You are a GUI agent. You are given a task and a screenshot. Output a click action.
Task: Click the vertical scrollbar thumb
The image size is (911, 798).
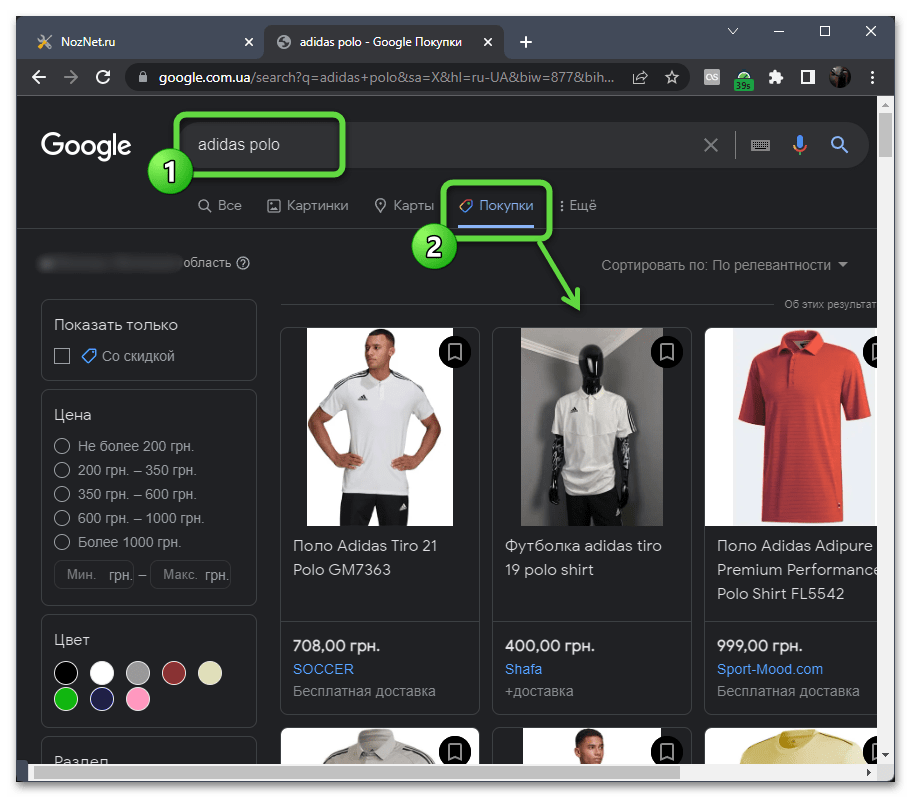tap(885, 135)
